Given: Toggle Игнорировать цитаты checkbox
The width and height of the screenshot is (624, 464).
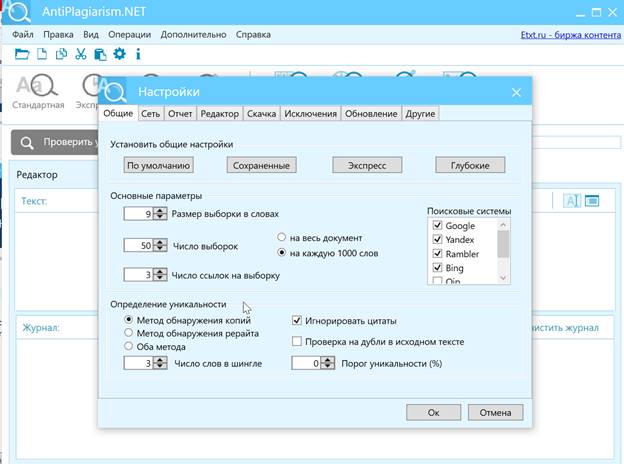Looking at the screenshot, I should [296, 320].
